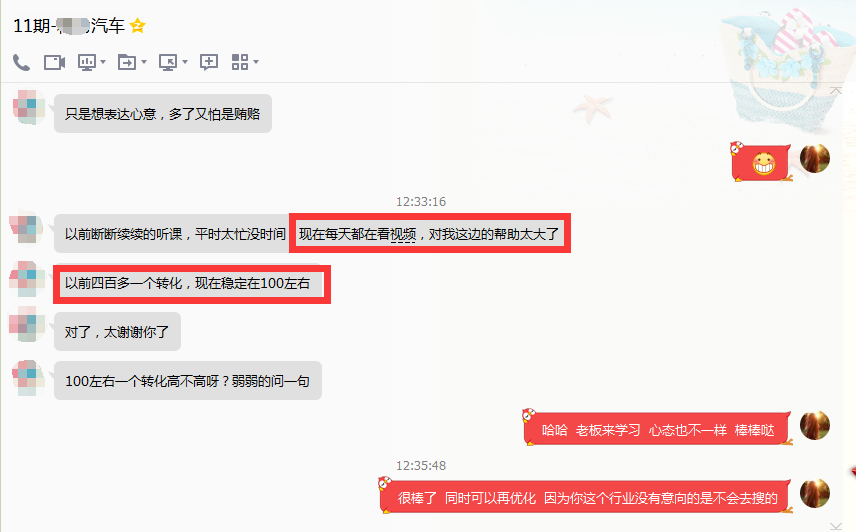Viewport: 856px width, 532px height.
Task: Toggle the gold star next to contact name
Action: coord(138,26)
